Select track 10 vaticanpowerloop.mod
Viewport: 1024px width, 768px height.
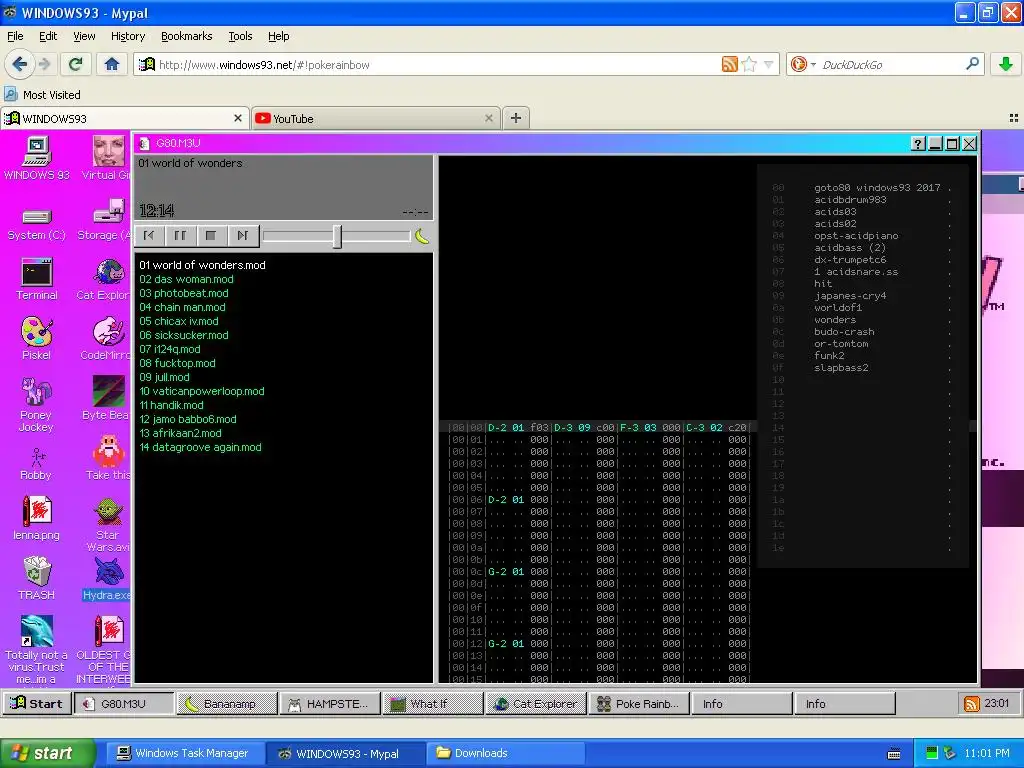tap(202, 391)
